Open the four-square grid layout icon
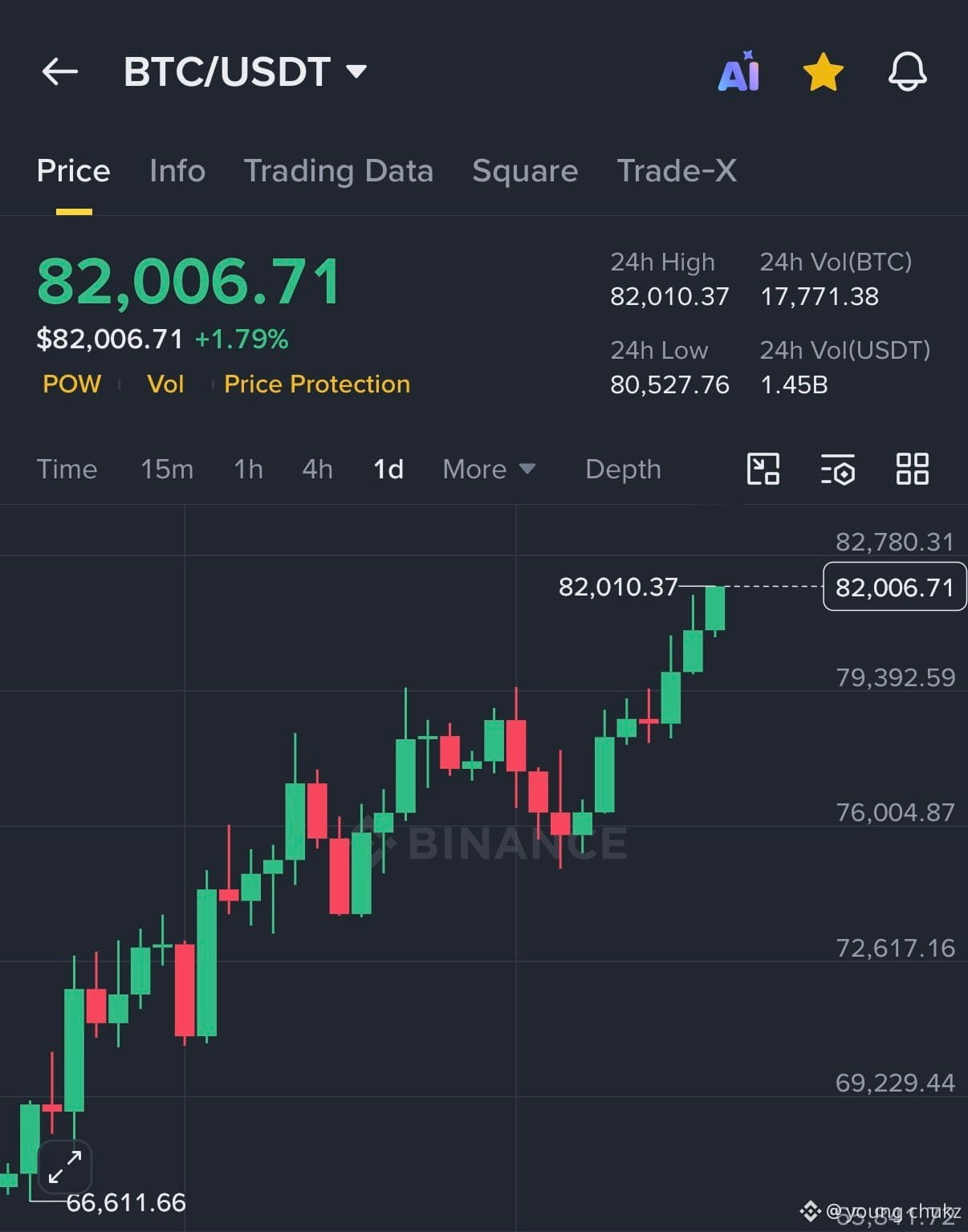The width and height of the screenshot is (968, 1232). [912, 469]
